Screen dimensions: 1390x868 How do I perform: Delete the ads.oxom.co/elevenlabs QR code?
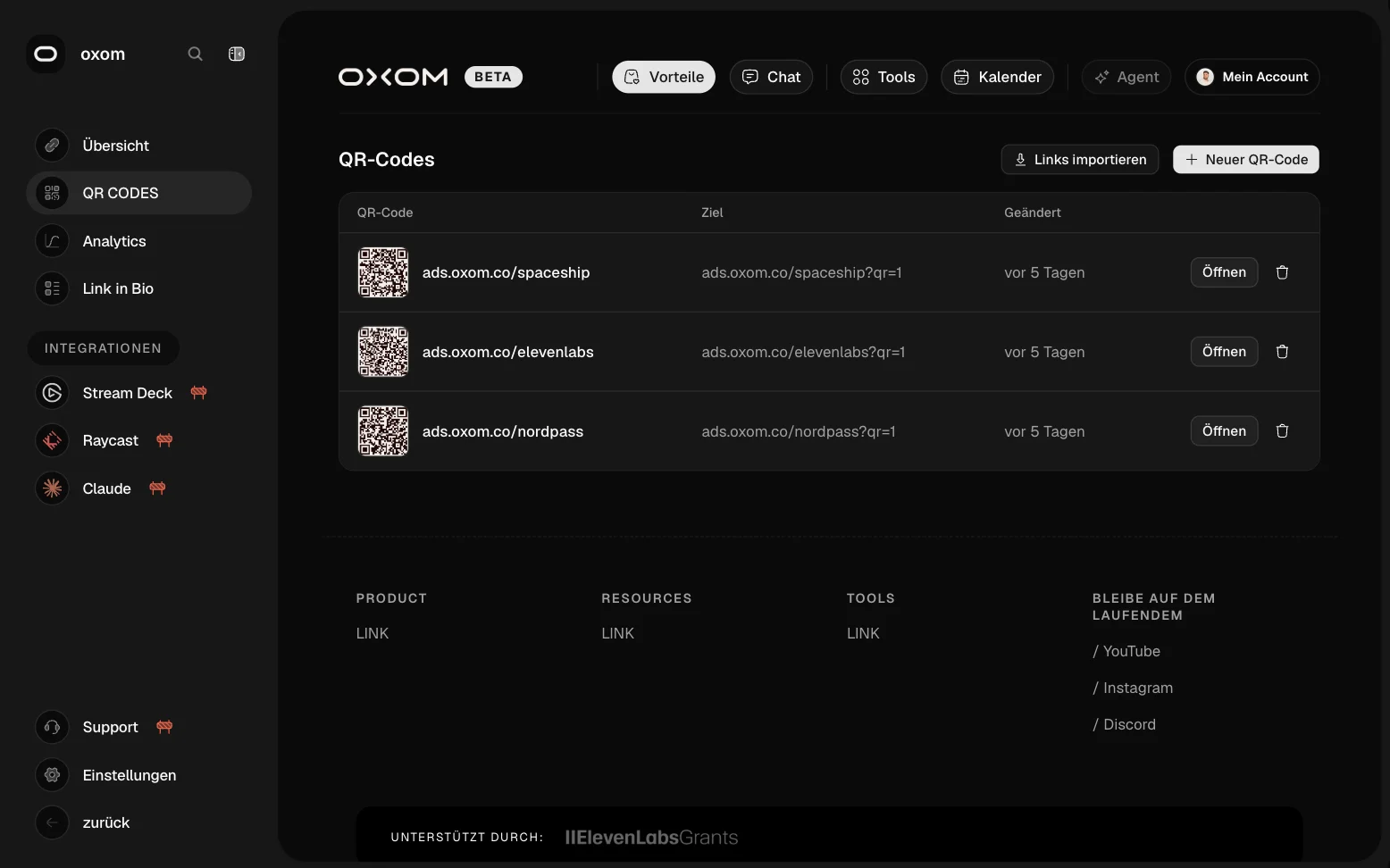1282,352
